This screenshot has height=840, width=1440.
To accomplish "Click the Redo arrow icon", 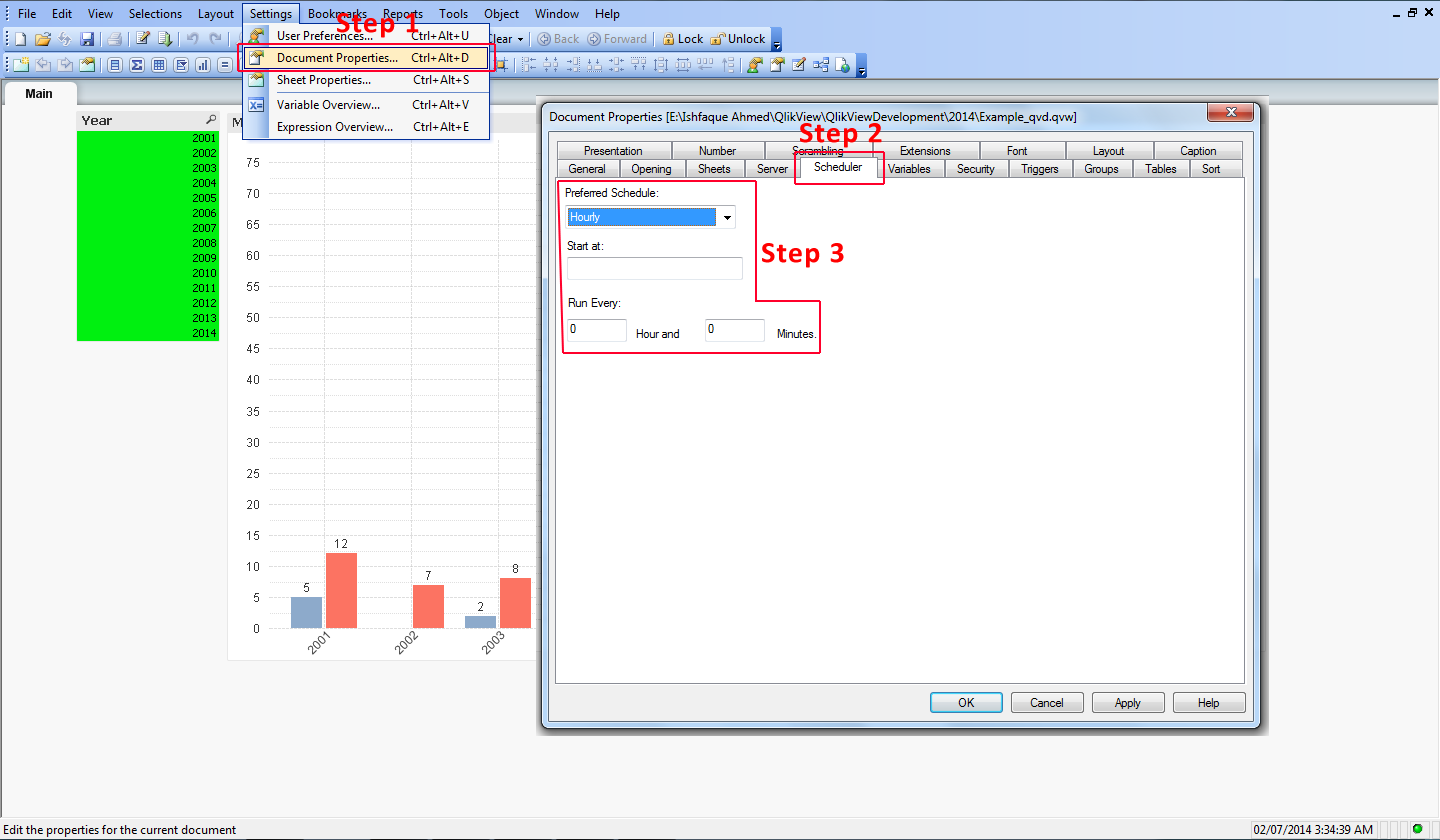I will (x=215, y=39).
